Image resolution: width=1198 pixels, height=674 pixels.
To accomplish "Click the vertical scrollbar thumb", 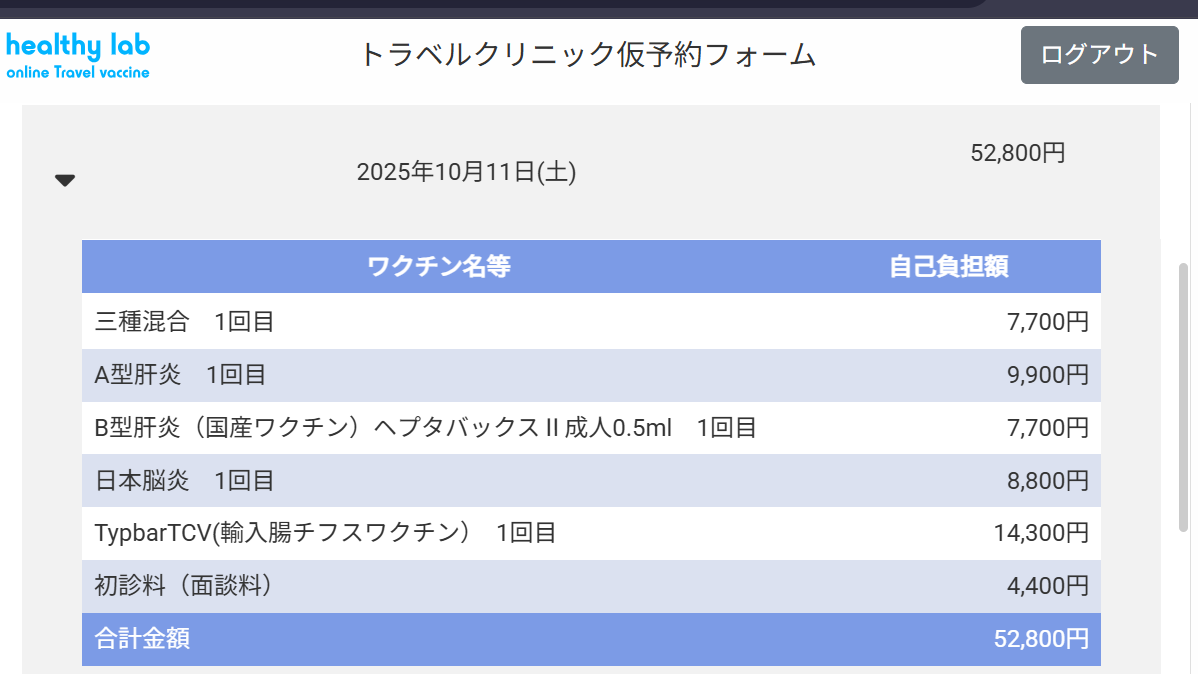I will [x=1184, y=395].
